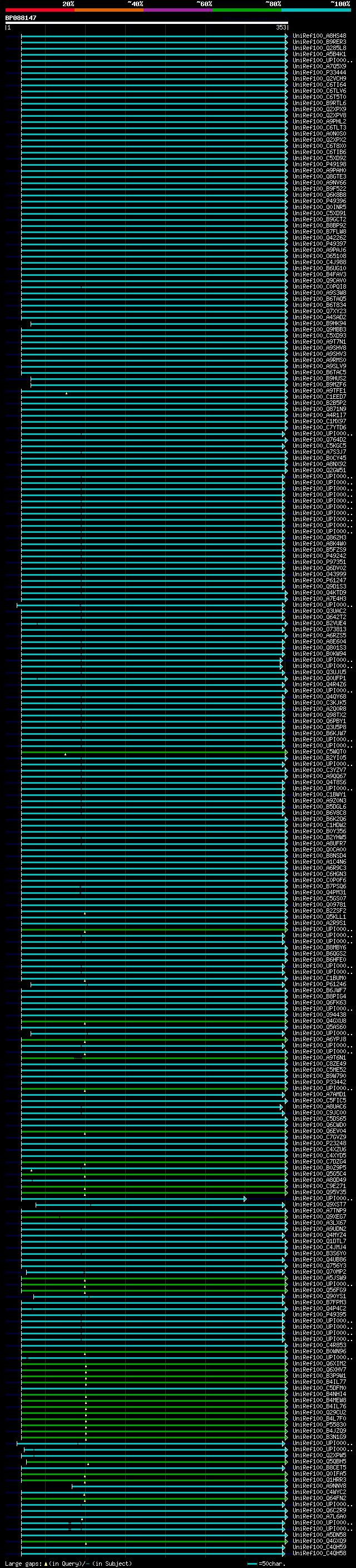
Task: Open hit UniRef100_Q2VCH9
Action: pyautogui.click(x=319, y=78)
